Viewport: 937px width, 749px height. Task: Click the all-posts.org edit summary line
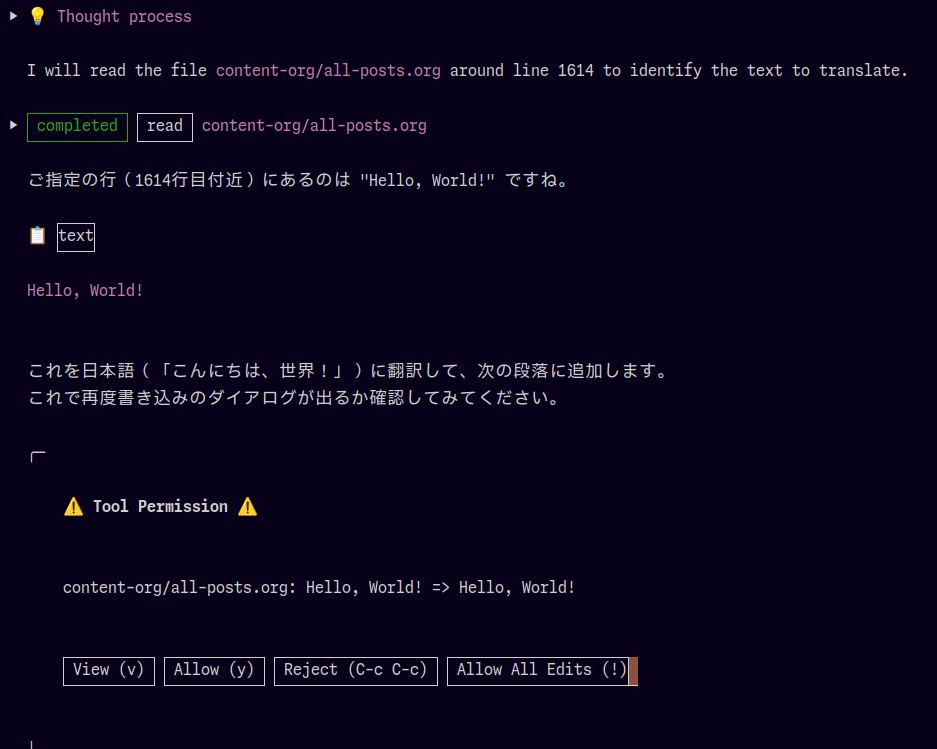click(319, 587)
